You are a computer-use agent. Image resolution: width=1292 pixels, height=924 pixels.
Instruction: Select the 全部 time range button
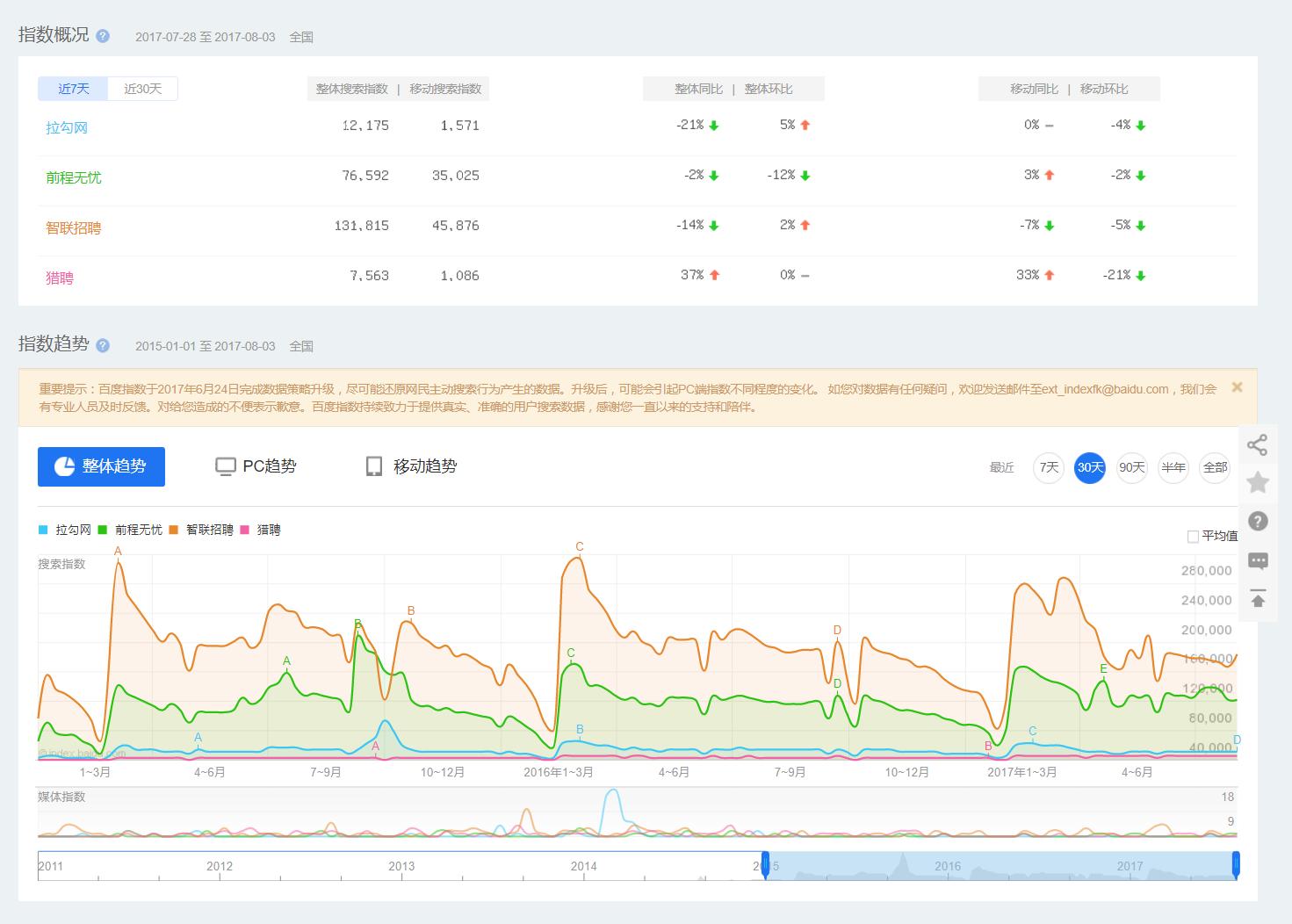[x=1215, y=467]
